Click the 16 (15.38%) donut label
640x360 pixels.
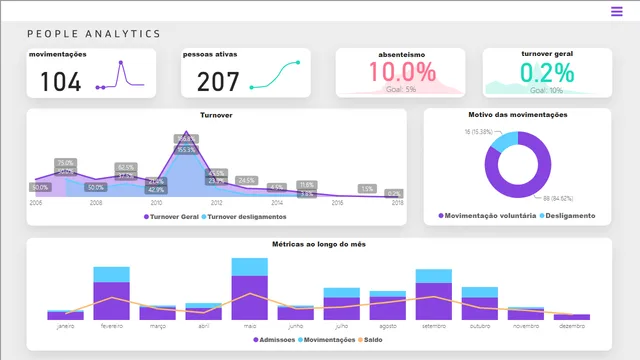(478, 132)
